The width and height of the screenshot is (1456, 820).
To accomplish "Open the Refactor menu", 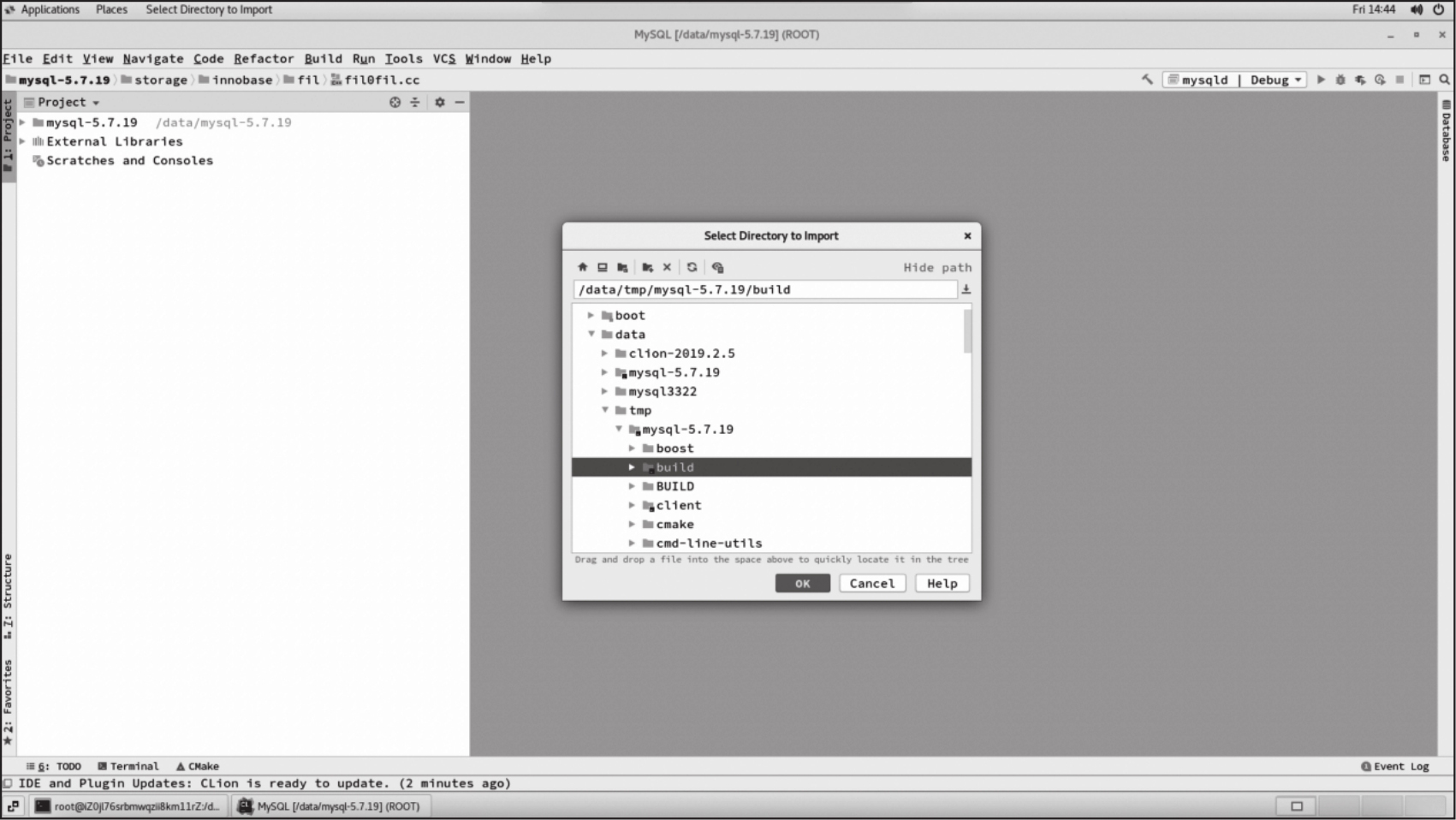I will click(x=263, y=58).
